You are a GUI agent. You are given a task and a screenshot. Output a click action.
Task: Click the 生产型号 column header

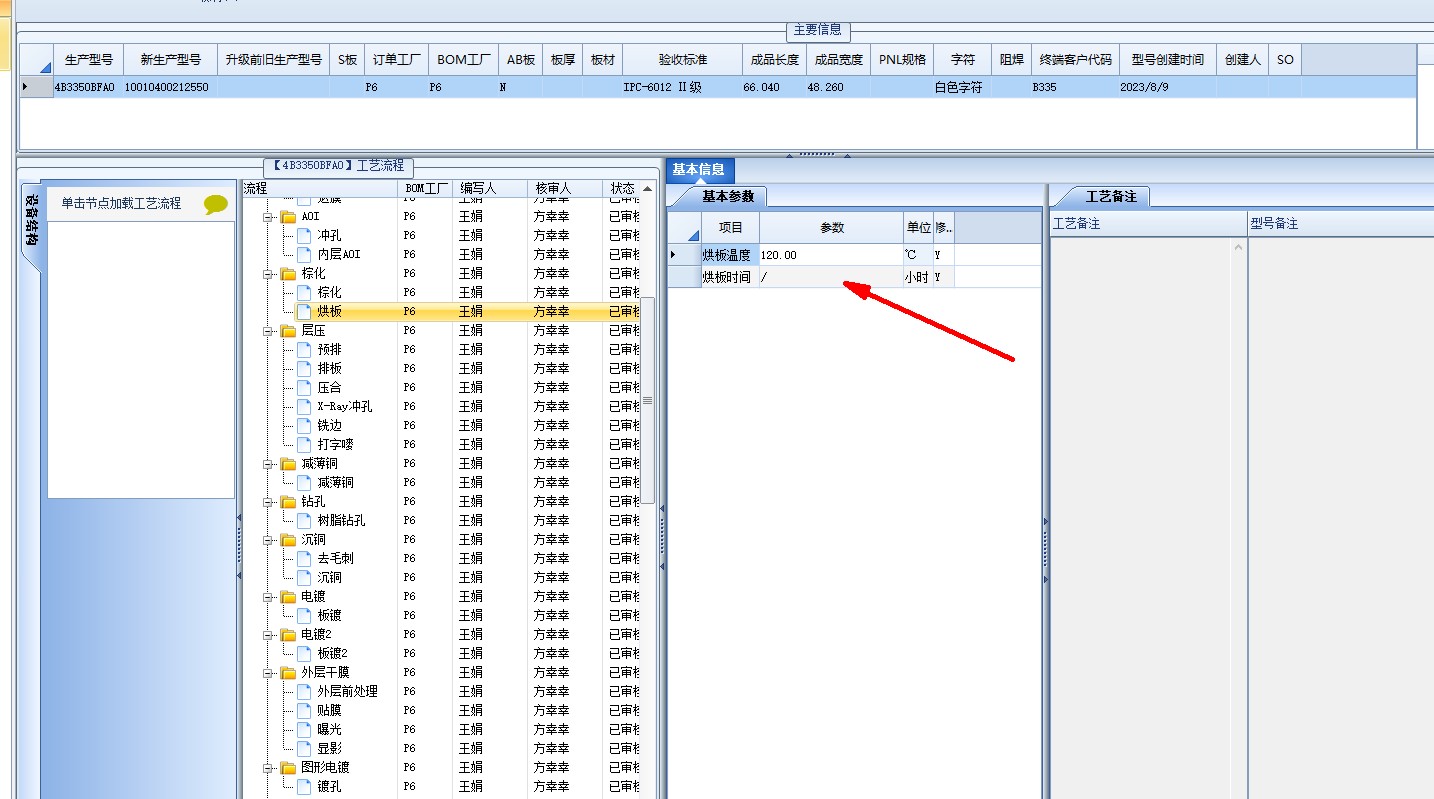click(88, 60)
